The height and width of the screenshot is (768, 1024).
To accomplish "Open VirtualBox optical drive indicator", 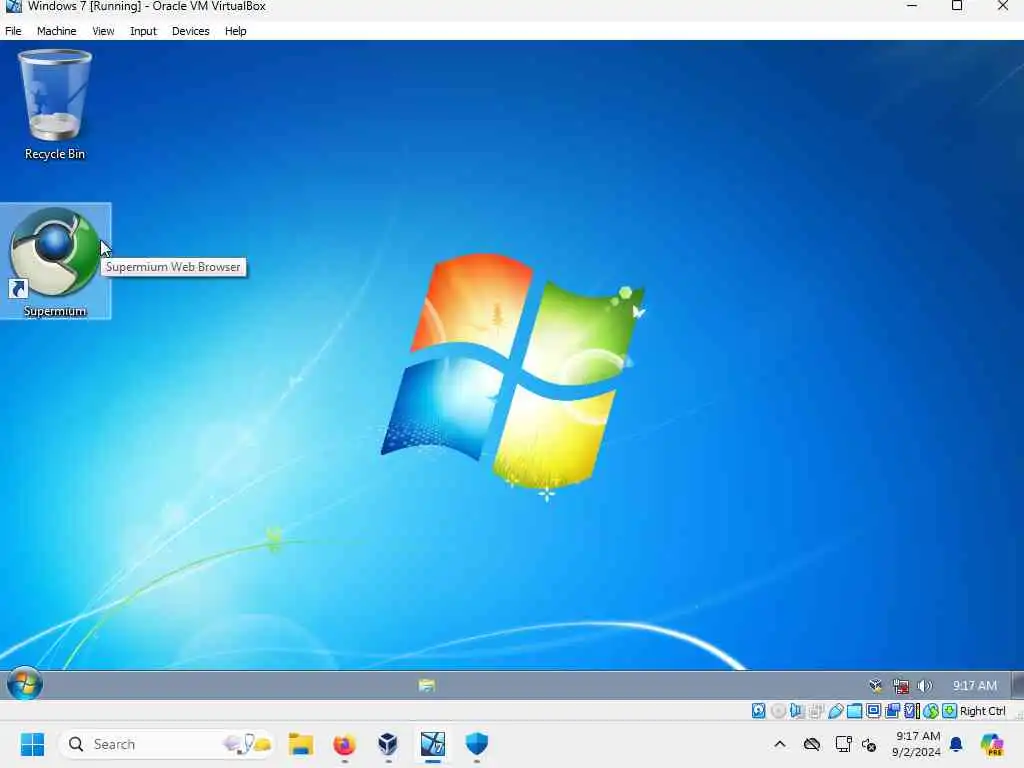I will 778,711.
